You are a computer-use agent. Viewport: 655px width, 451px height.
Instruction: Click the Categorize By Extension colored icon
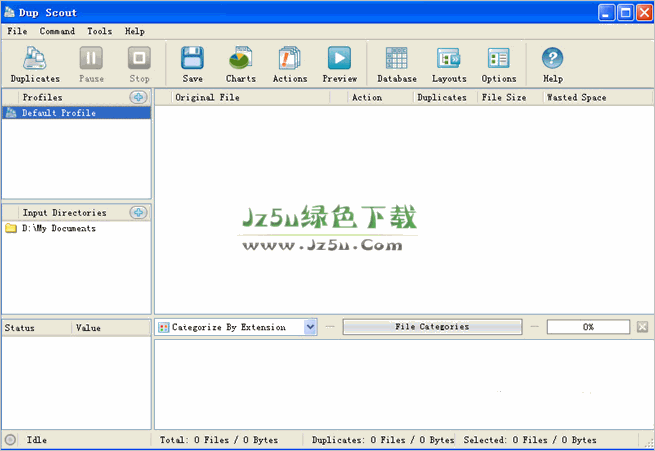[x=163, y=327]
